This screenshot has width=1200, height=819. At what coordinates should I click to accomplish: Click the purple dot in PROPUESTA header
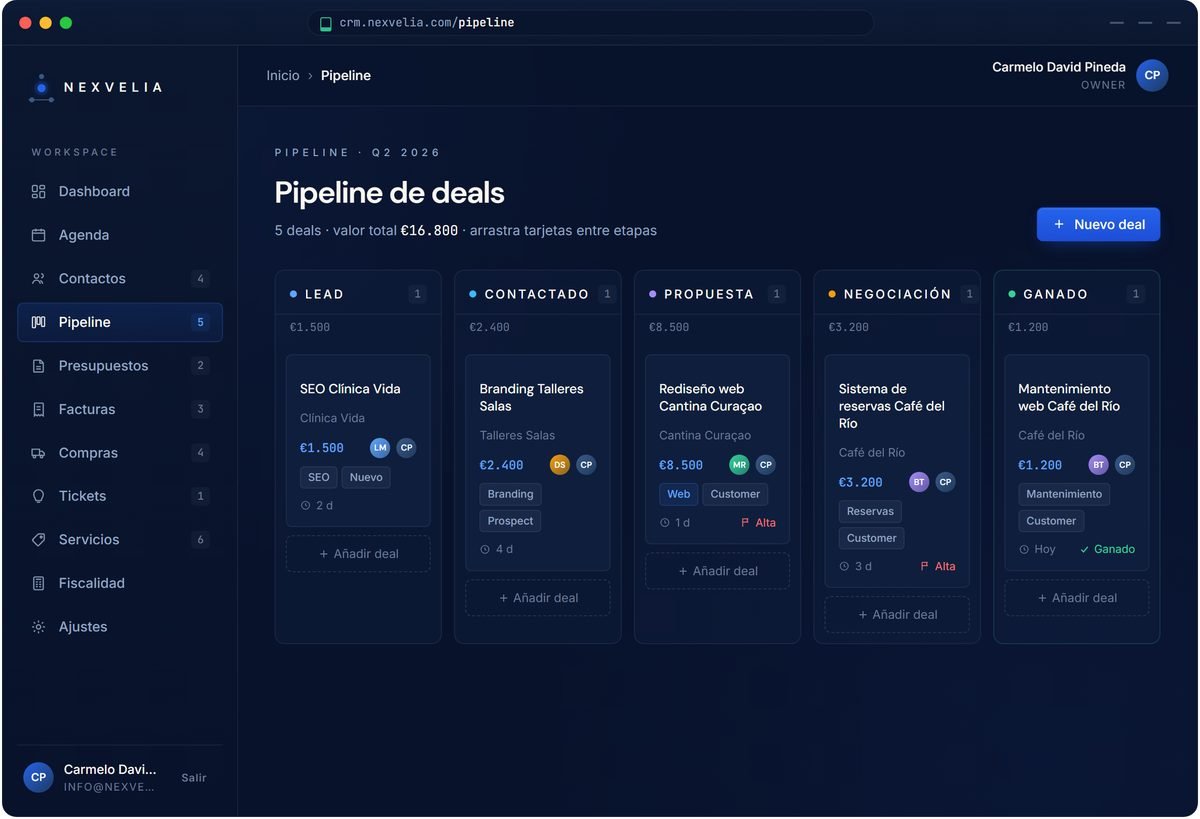652,294
